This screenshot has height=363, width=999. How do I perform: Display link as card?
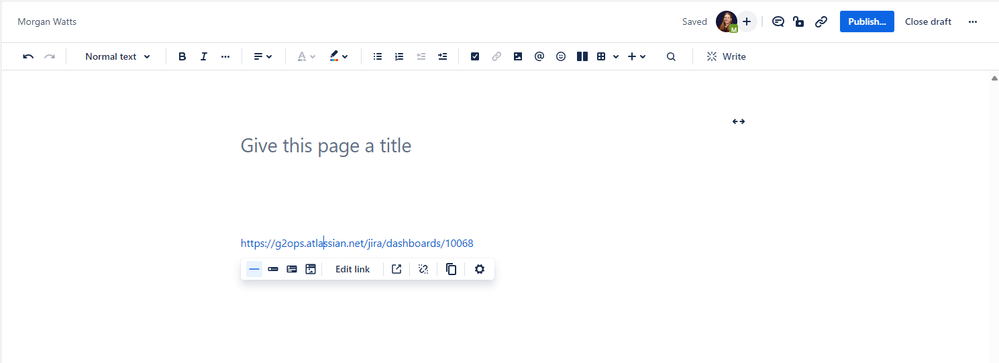[292, 269]
